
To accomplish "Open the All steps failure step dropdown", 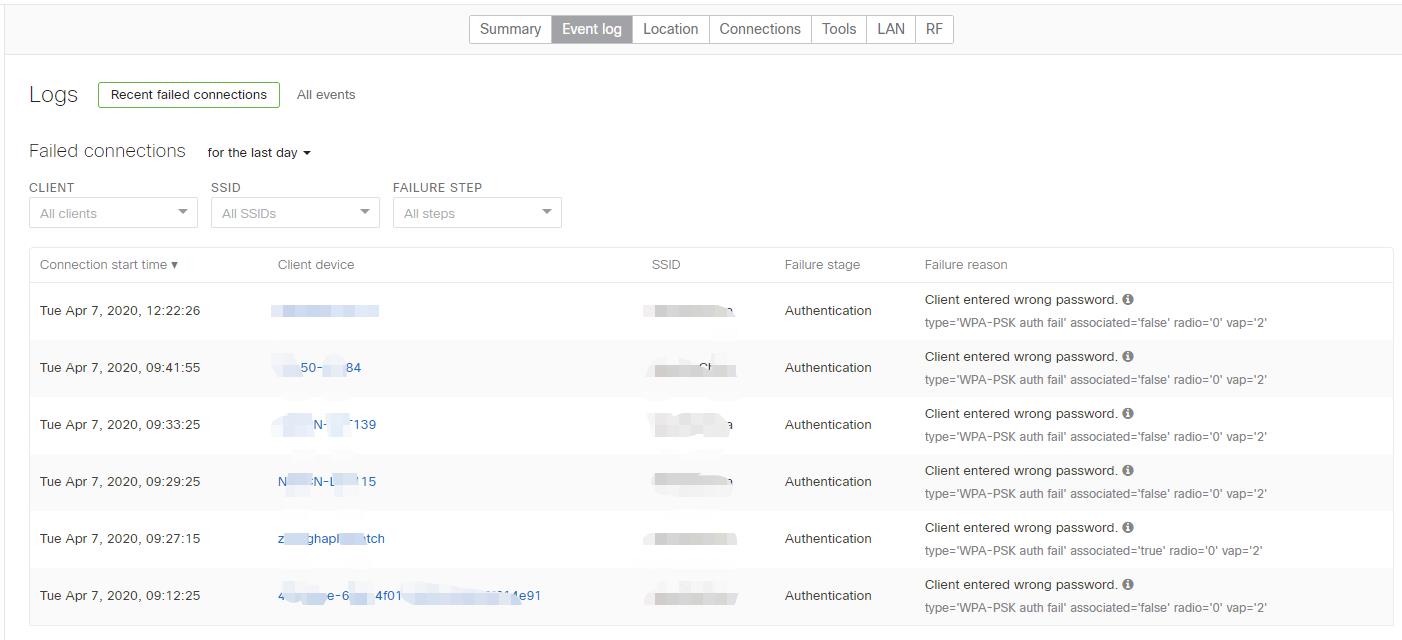I will tap(477, 212).
